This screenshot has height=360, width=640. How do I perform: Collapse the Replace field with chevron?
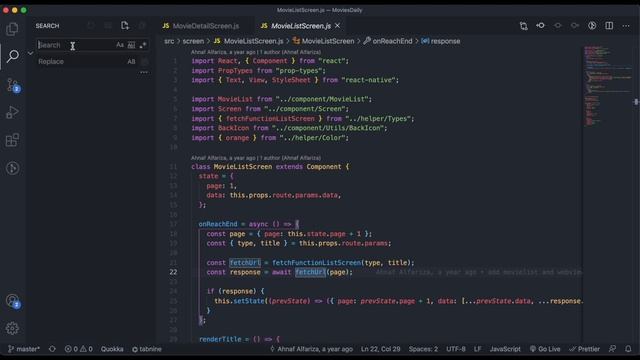[x=31, y=53]
